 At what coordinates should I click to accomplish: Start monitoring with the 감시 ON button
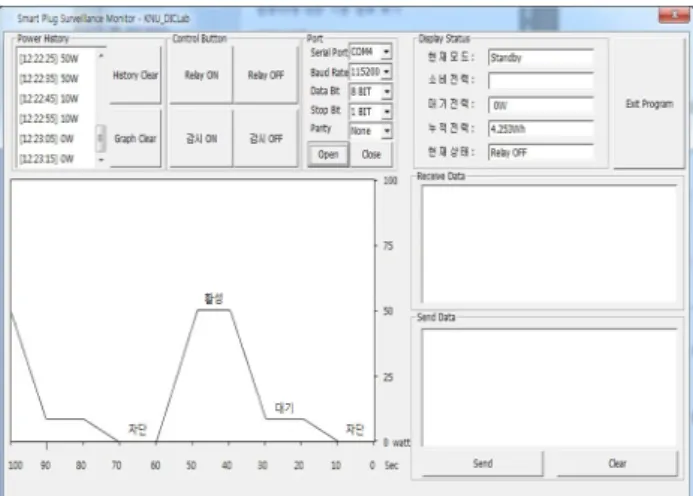tap(201, 139)
